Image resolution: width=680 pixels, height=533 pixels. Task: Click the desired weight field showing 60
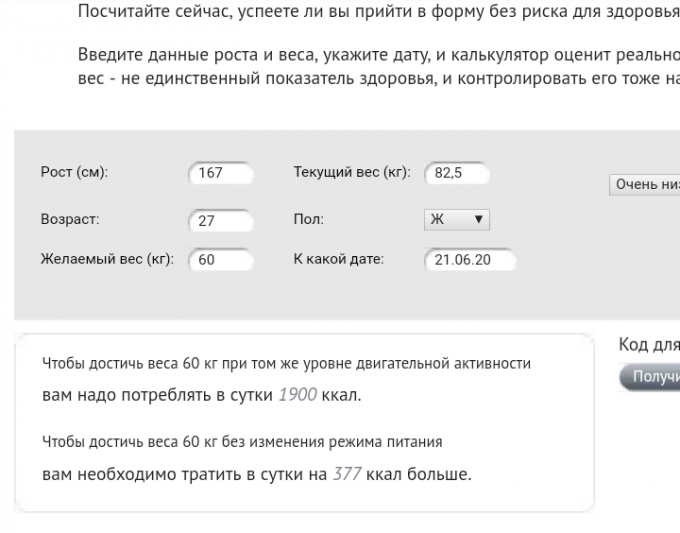(x=220, y=260)
